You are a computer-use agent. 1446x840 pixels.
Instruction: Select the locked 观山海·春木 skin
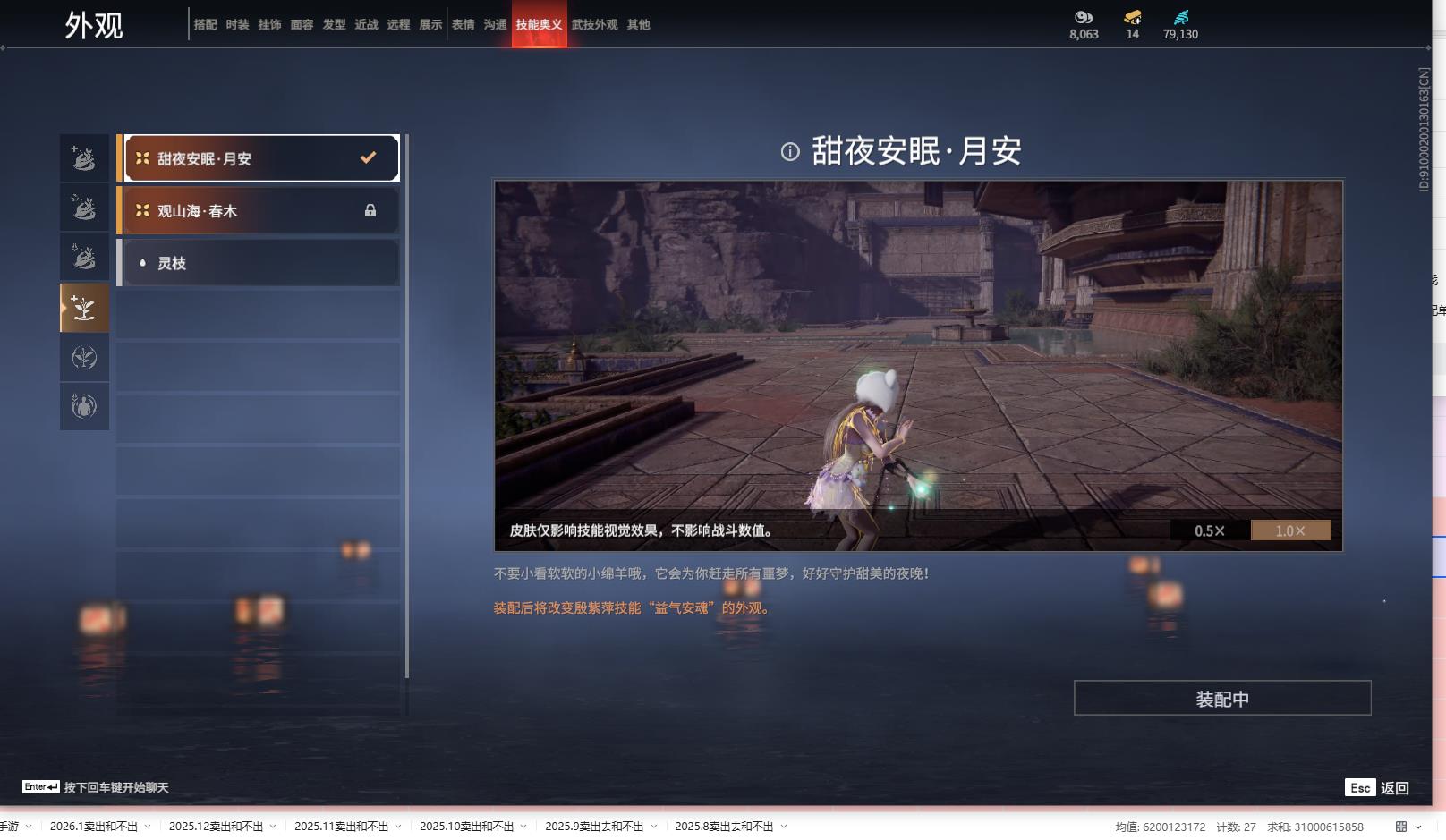(259, 211)
